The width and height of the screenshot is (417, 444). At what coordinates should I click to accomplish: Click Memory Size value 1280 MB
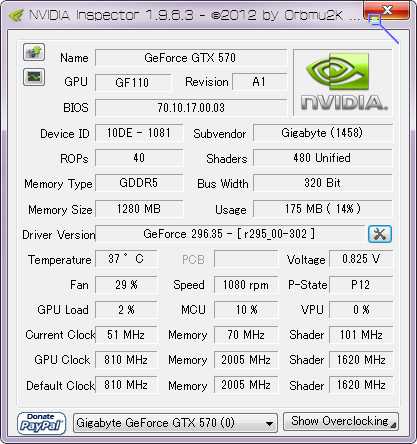pos(139,209)
